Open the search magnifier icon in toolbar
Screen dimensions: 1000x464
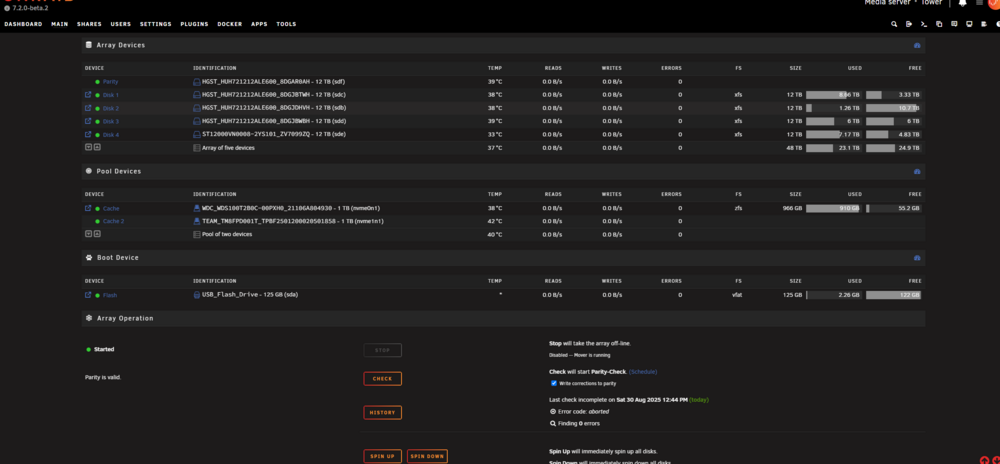(x=894, y=24)
